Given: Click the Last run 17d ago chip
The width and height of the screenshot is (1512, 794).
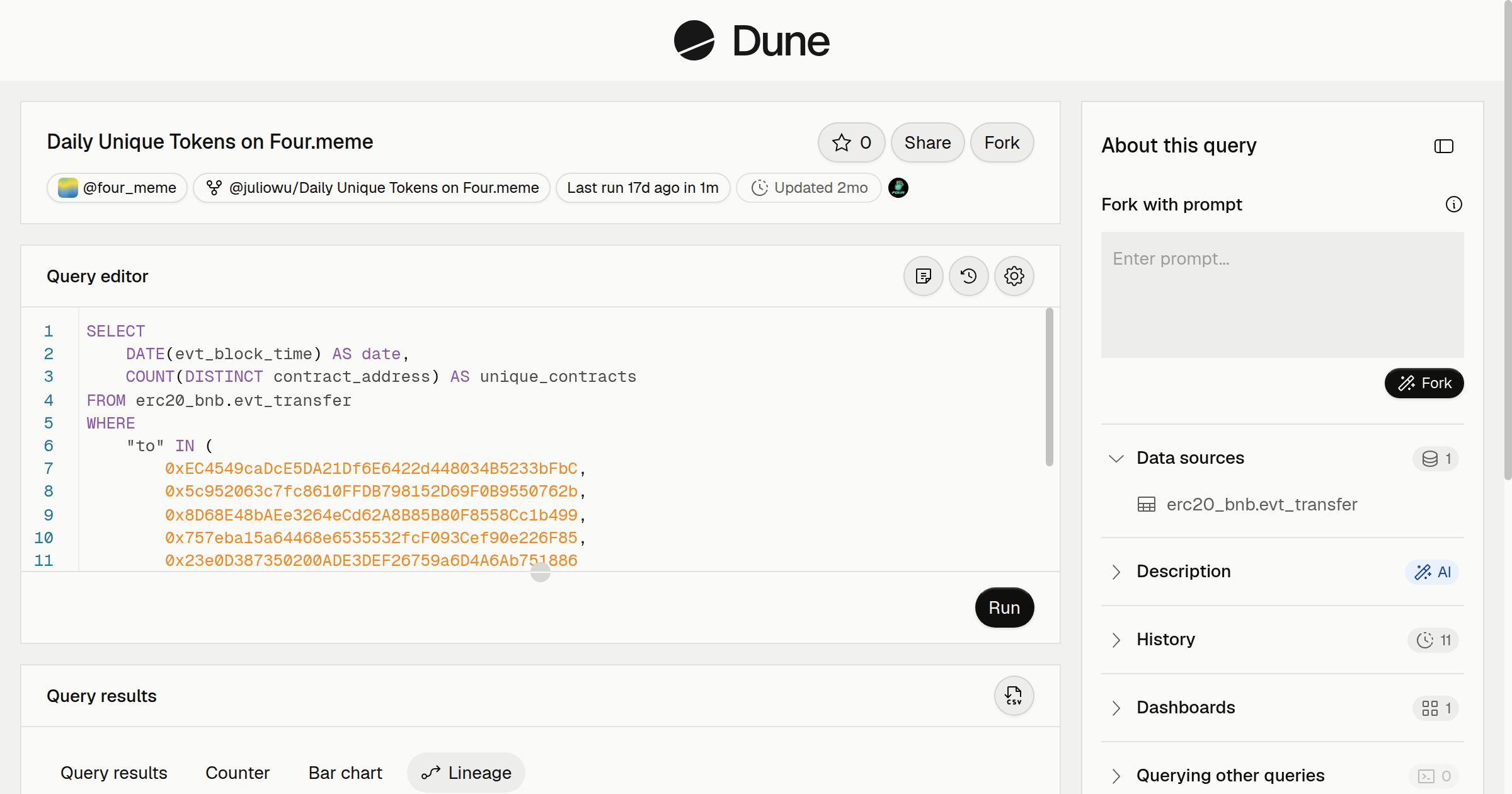Looking at the screenshot, I should 643,188.
